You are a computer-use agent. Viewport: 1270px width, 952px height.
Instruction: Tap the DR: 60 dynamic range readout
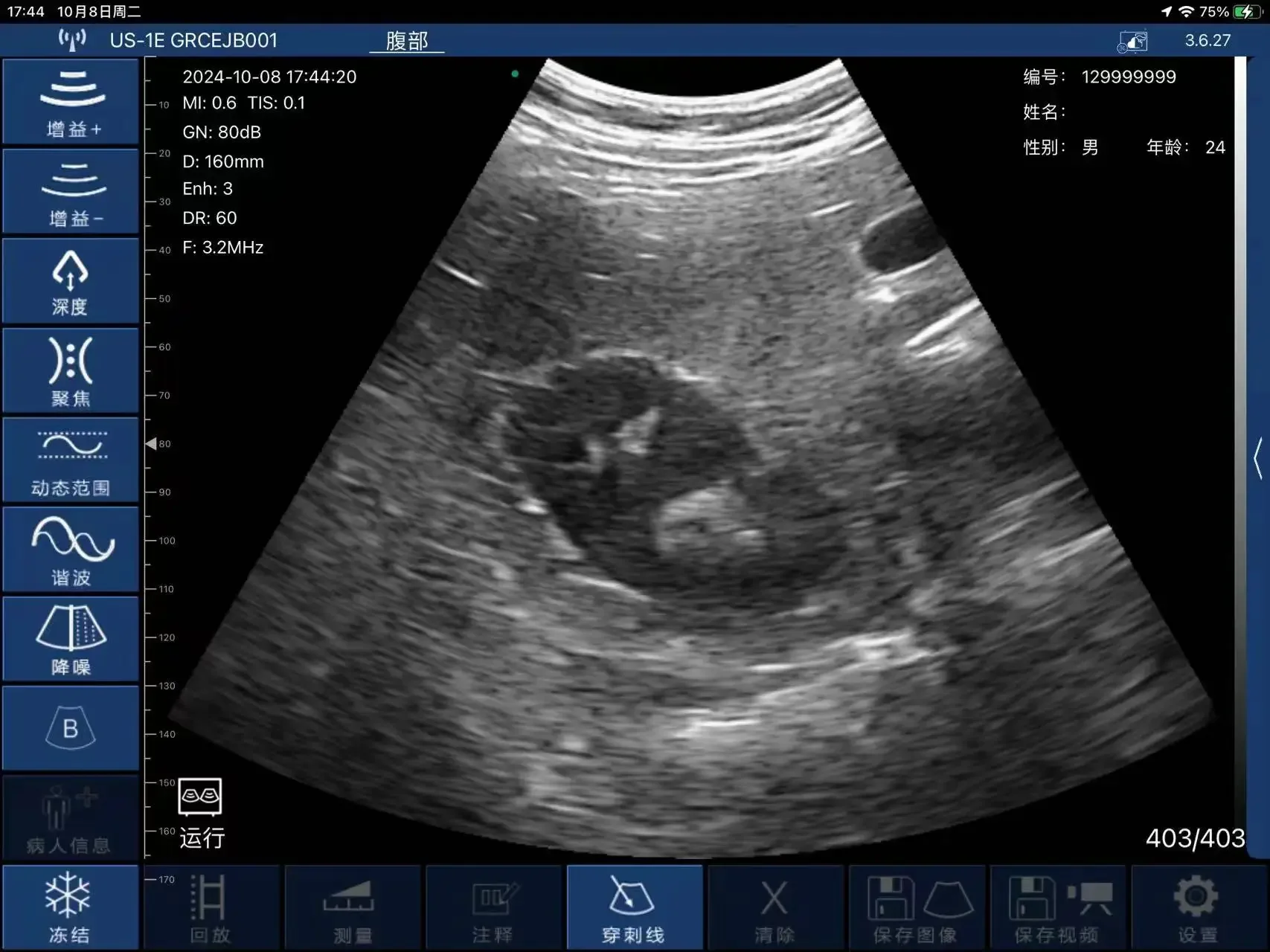point(210,218)
